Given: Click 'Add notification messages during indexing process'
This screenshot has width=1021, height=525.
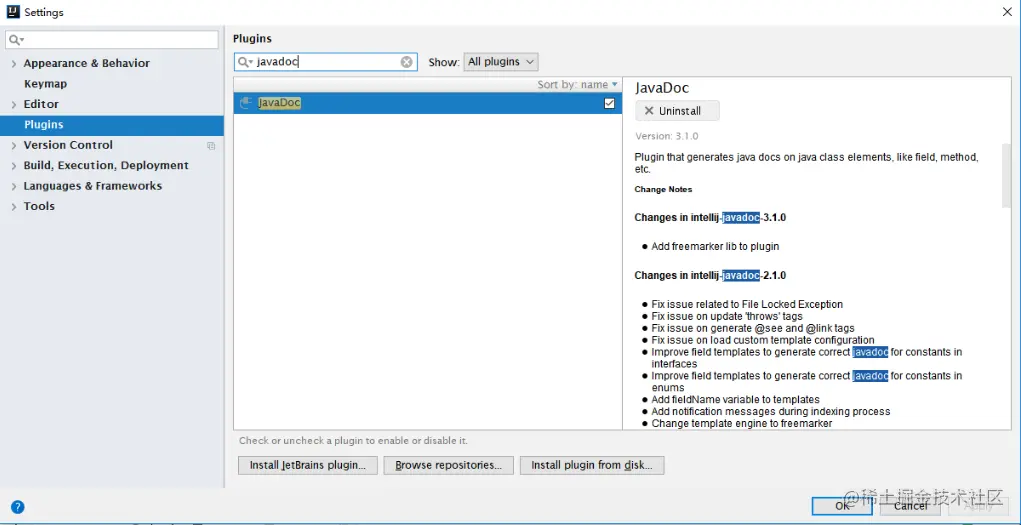Looking at the screenshot, I should (x=770, y=412).
